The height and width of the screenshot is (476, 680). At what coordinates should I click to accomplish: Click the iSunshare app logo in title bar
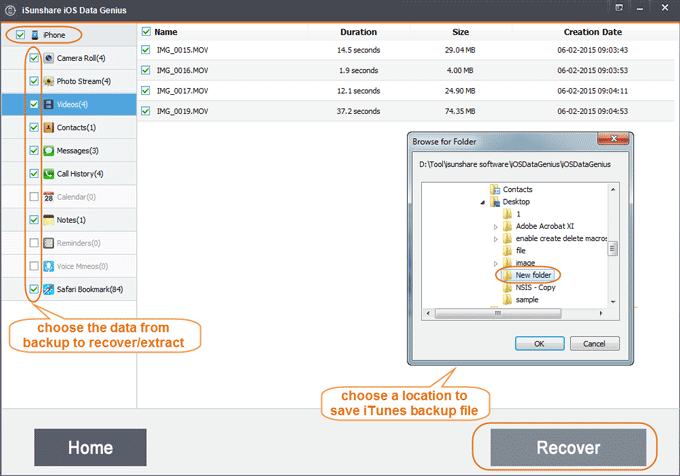pyautogui.click(x=10, y=10)
